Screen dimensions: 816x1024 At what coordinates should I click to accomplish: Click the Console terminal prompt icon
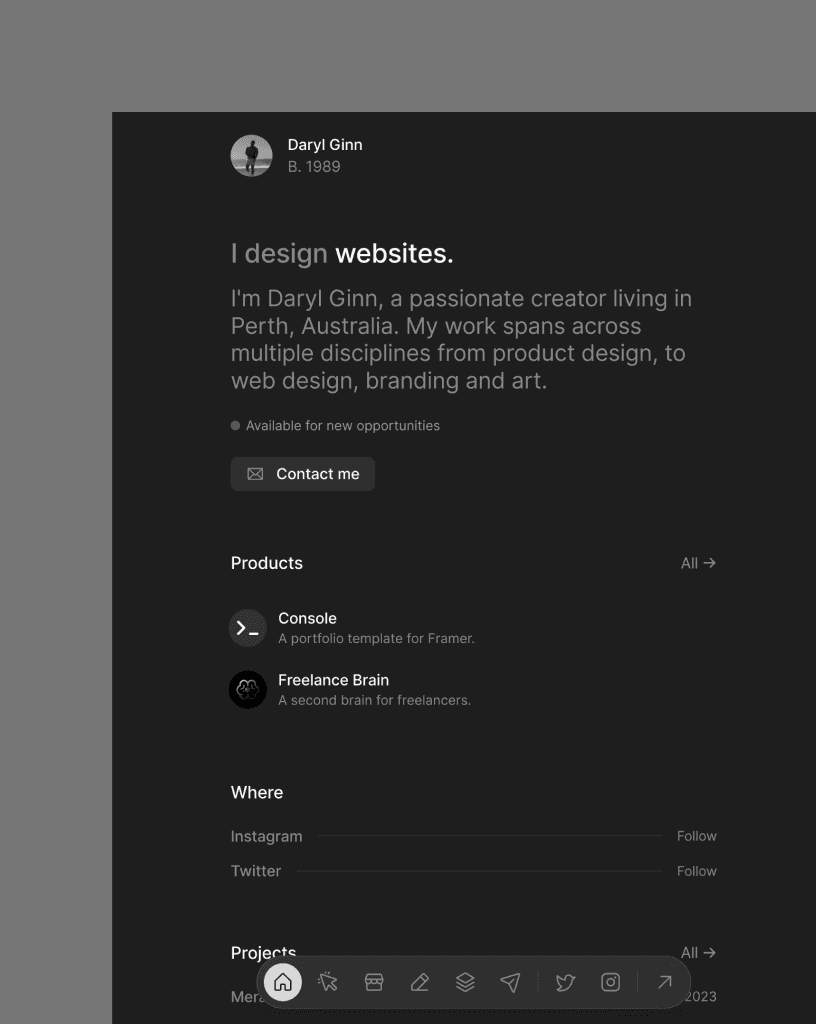(247, 628)
